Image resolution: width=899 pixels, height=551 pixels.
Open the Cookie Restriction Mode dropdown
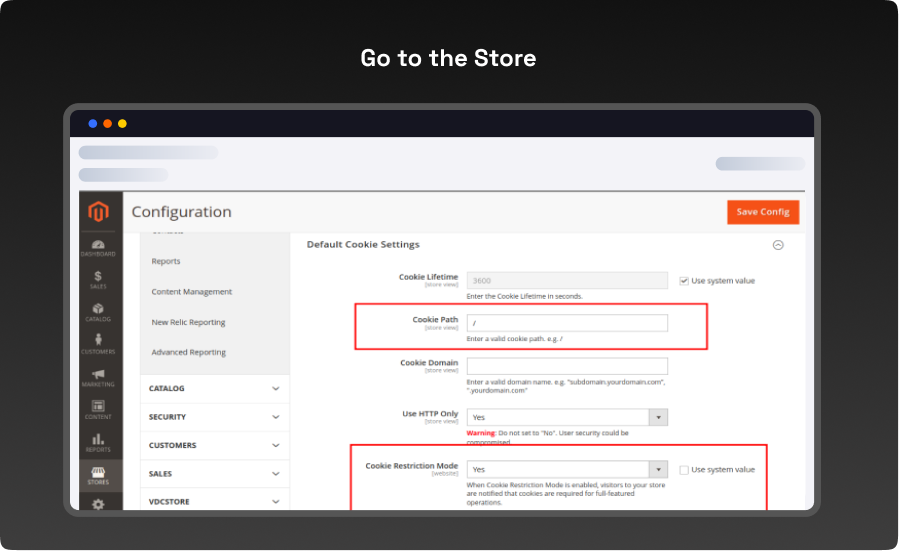click(x=566, y=469)
